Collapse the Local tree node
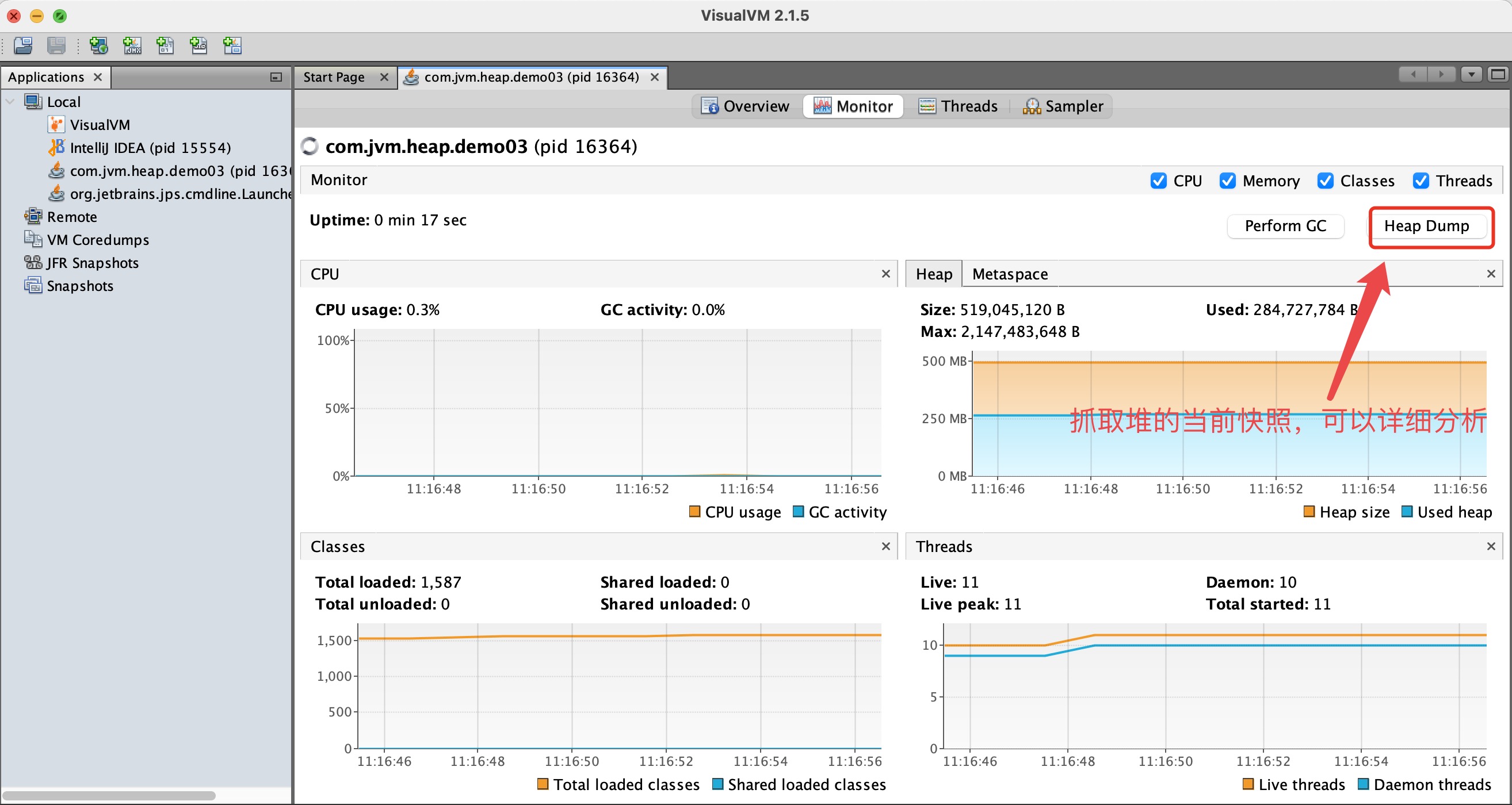Image resolution: width=1512 pixels, height=805 pixels. coord(10,102)
